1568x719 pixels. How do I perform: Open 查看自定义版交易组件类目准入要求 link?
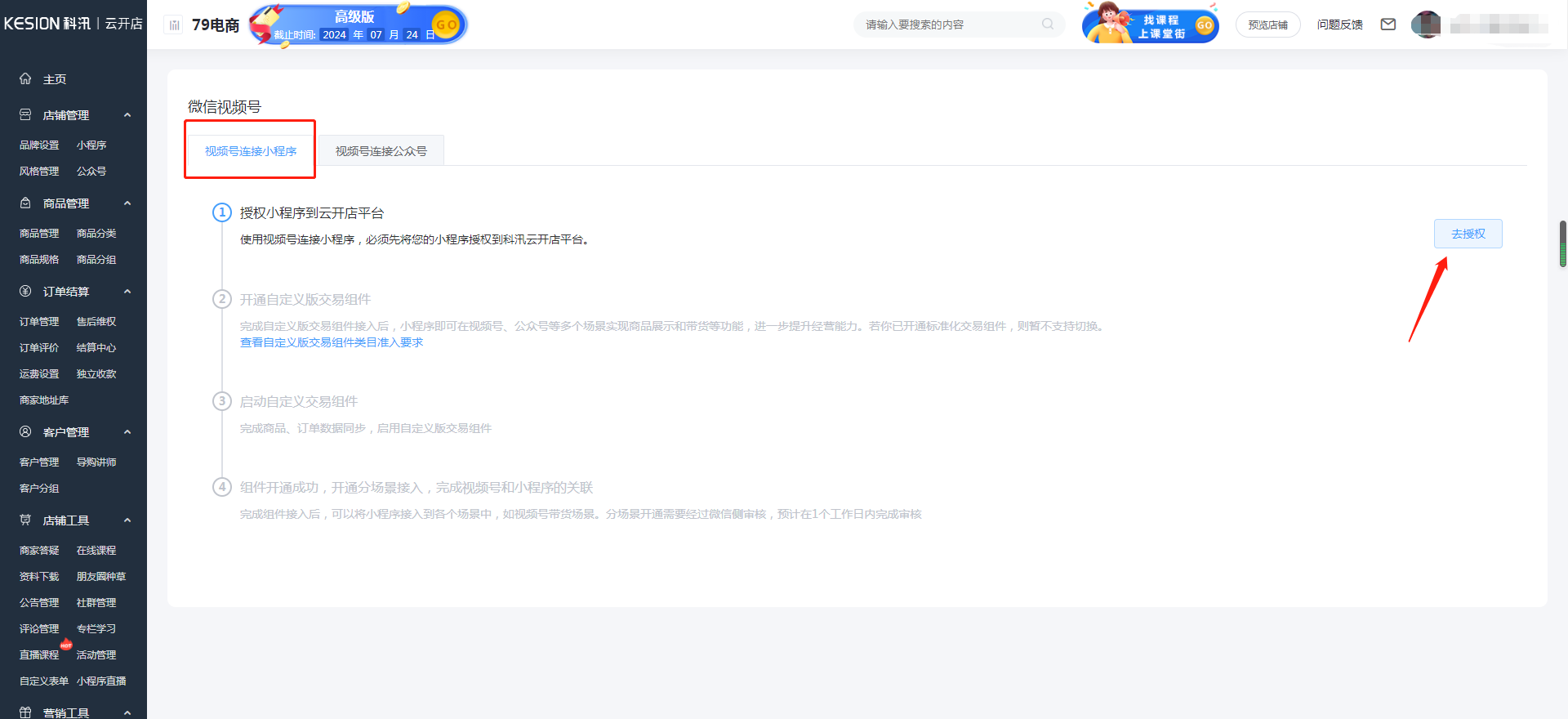tap(332, 342)
